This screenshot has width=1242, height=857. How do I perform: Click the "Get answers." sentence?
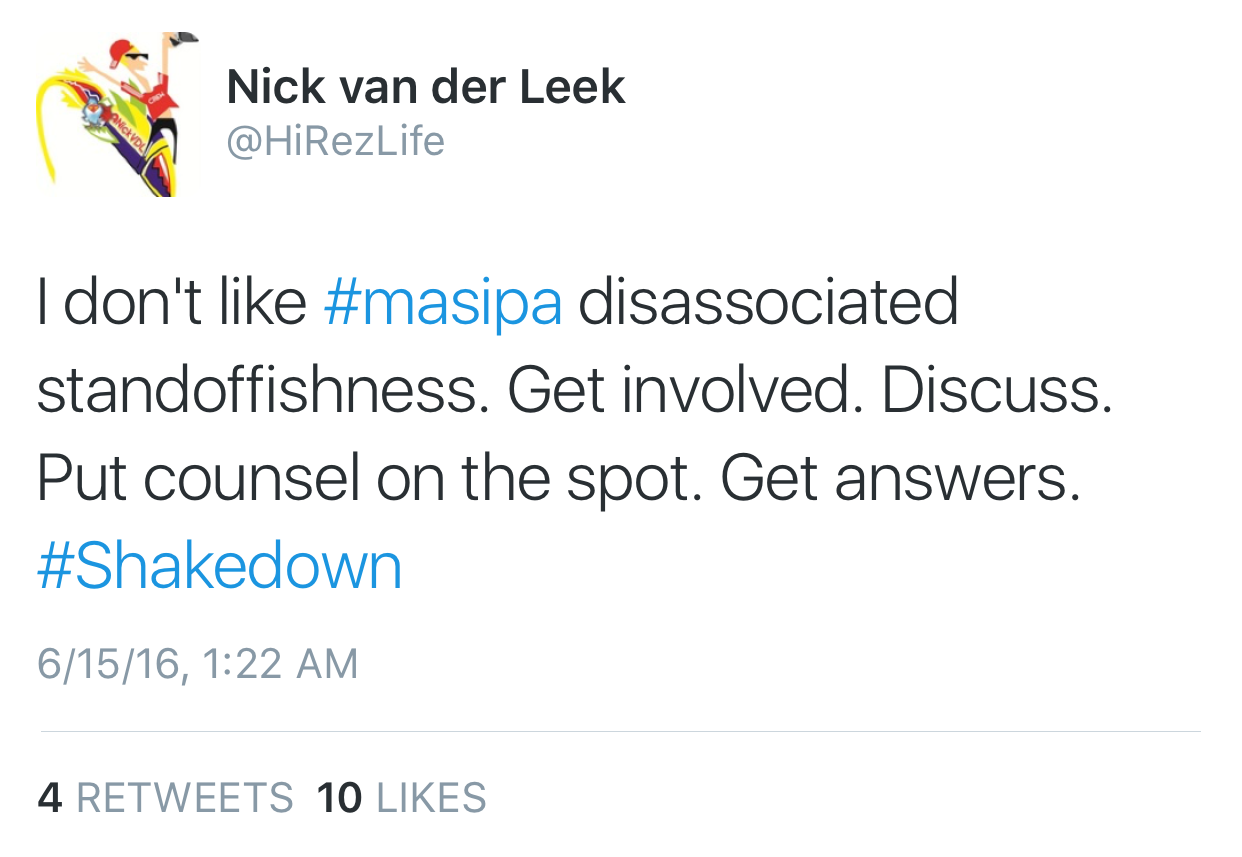tap(900, 479)
